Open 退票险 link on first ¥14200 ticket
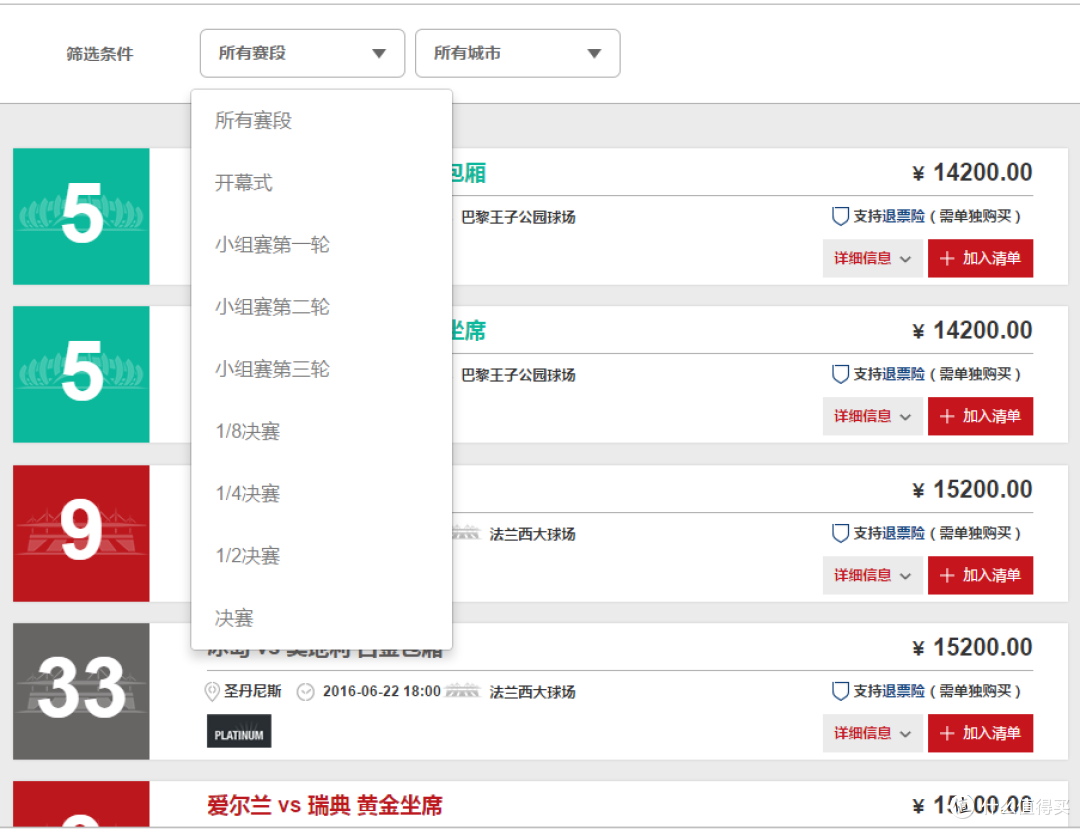This screenshot has height=829, width=1080. (906, 216)
